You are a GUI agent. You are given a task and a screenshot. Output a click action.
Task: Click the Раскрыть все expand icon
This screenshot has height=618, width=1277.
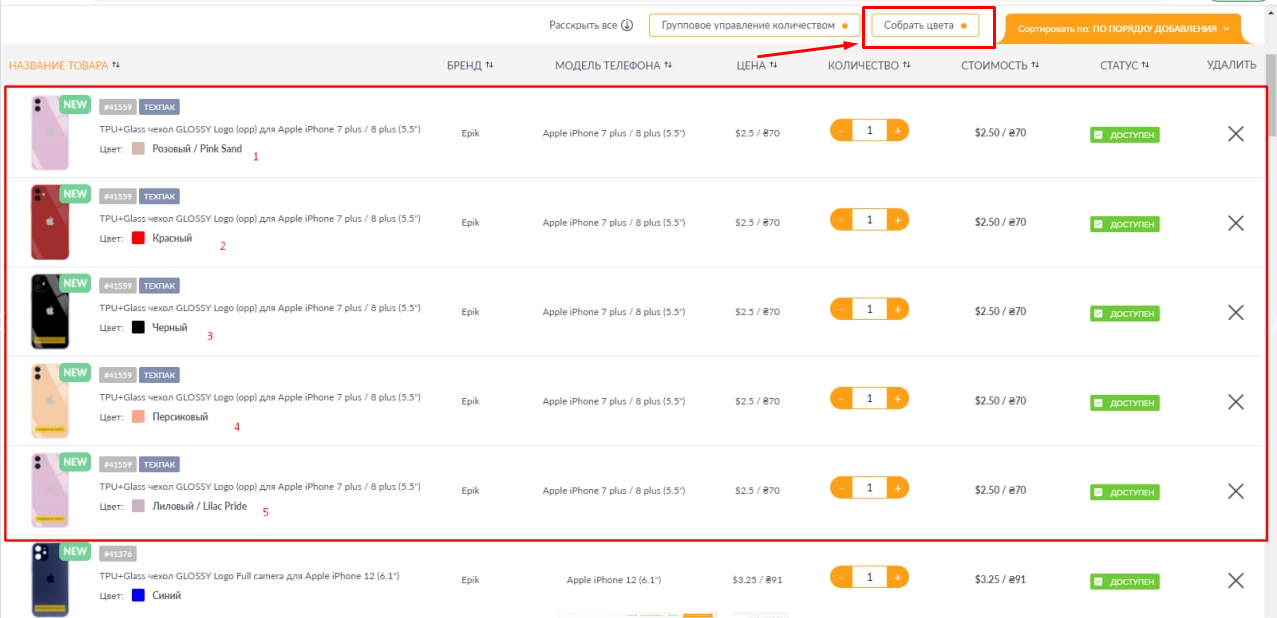[627, 25]
